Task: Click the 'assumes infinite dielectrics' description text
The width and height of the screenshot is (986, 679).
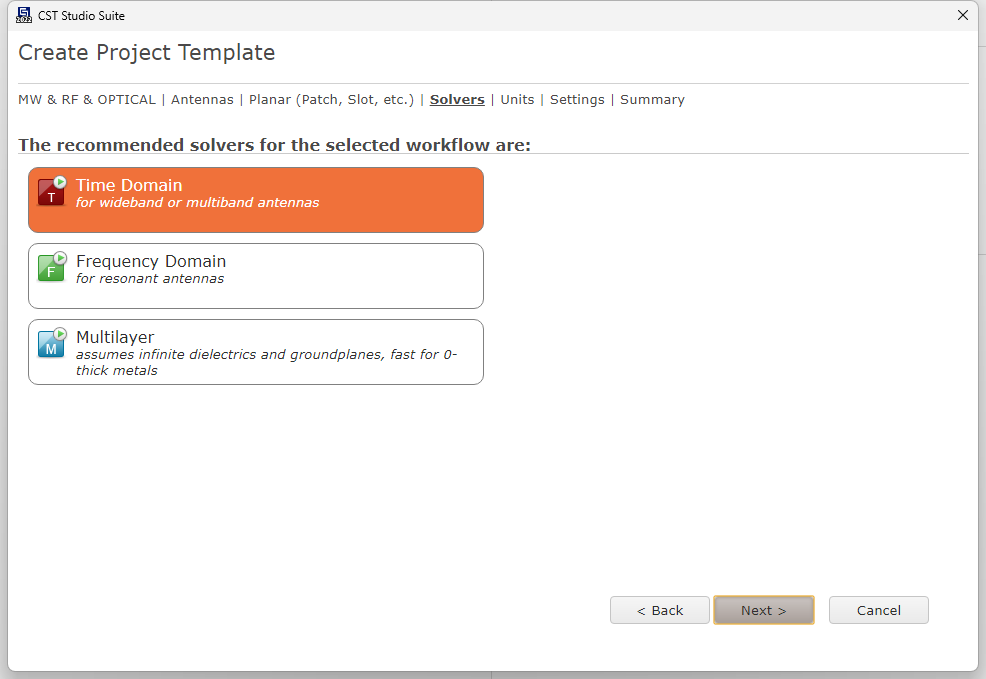Action: (267, 362)
